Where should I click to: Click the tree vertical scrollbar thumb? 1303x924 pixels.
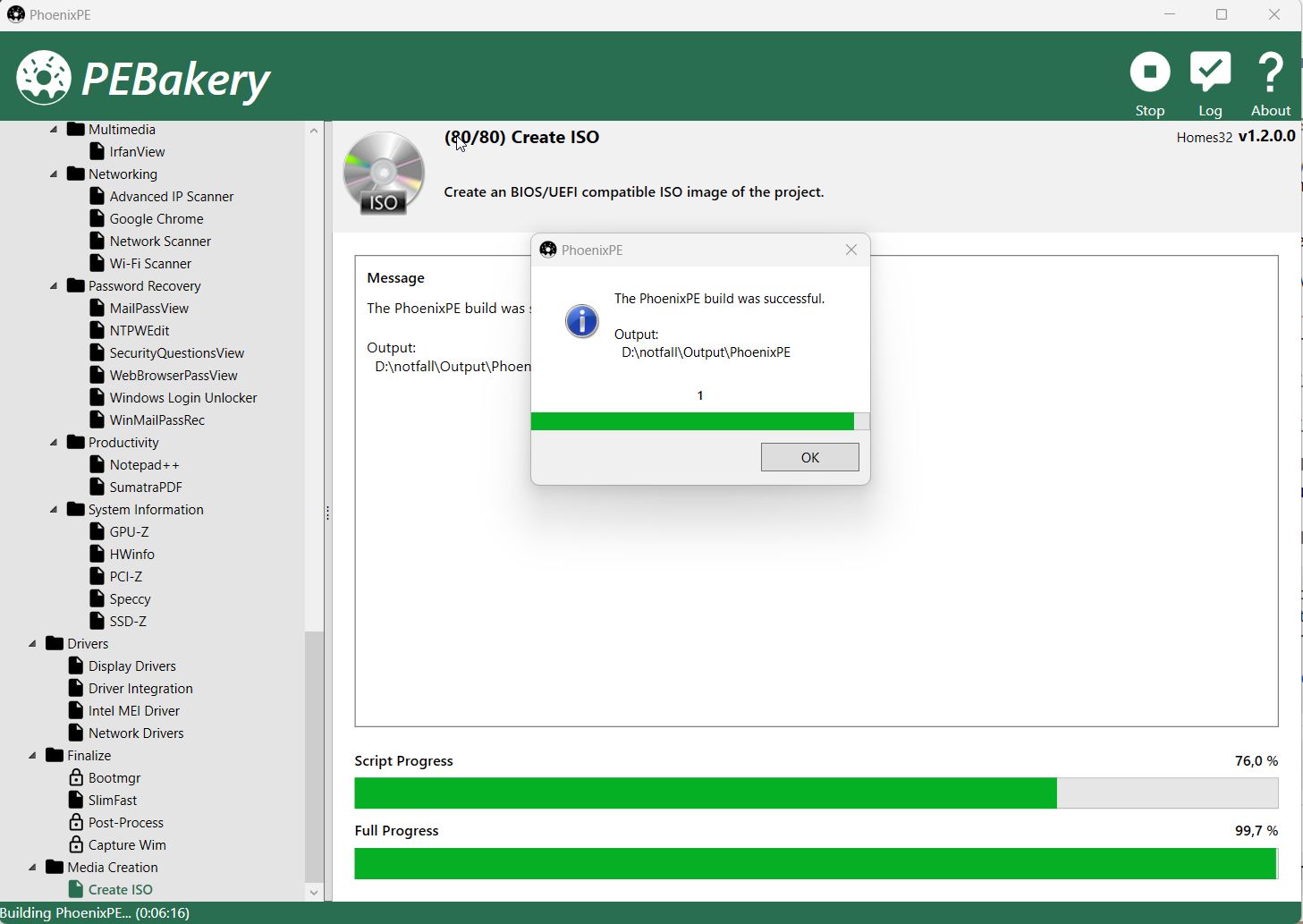314,757
